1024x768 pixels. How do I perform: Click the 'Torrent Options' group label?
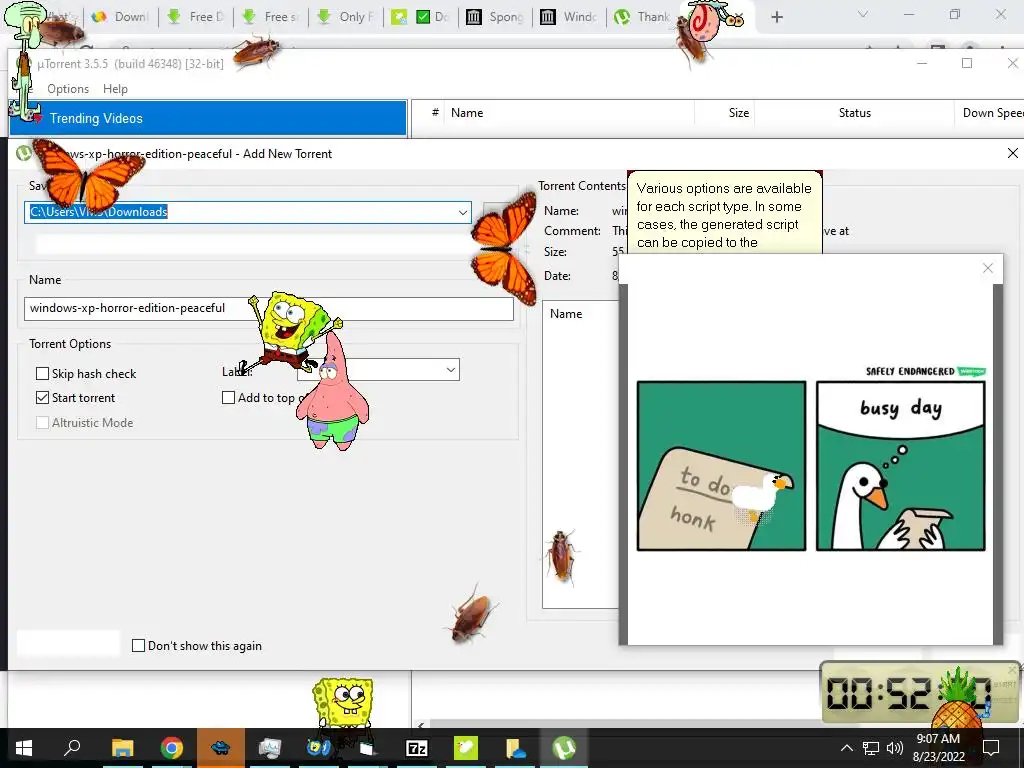pyautogui.click(x=70, y=344)
